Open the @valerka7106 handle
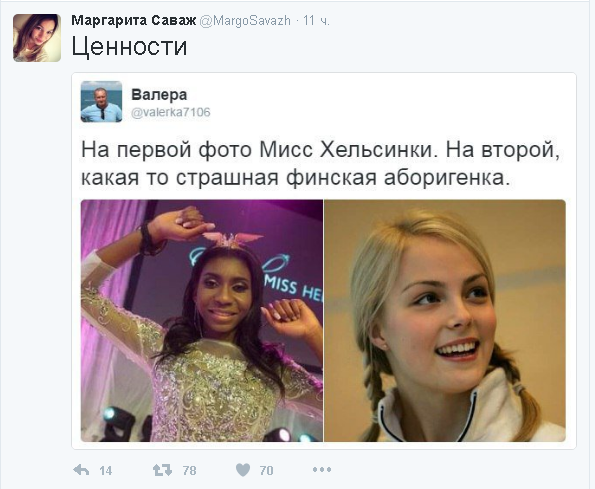This screenshot has width=595, height=489. click(170, 112)
